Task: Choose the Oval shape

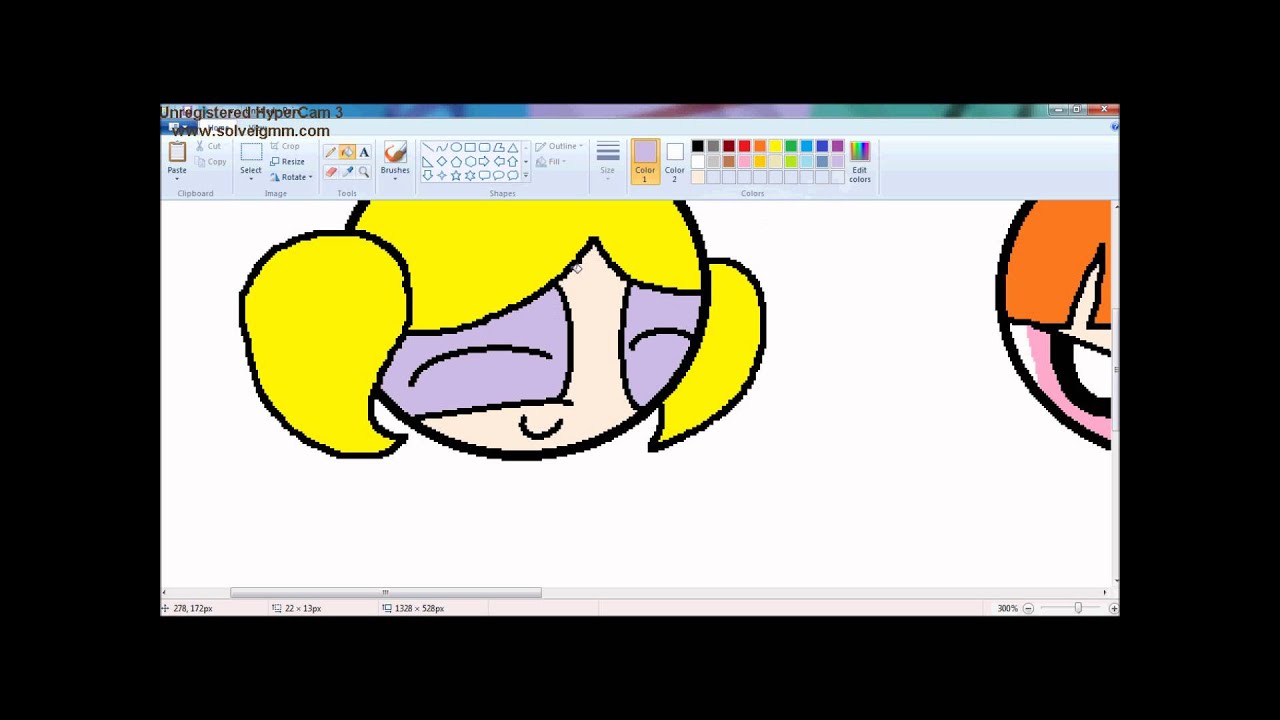Action: coord(456,148)
